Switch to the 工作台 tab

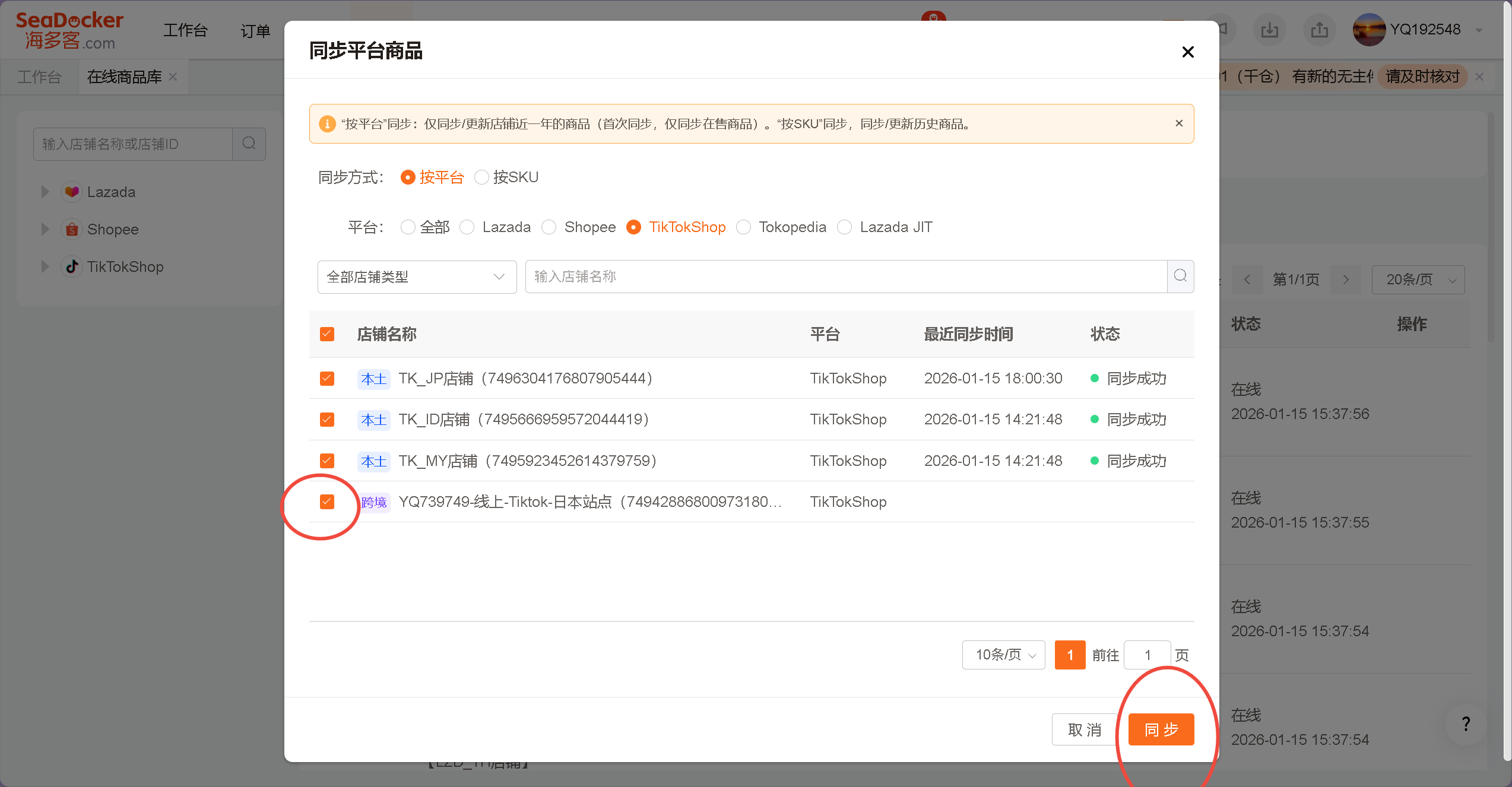coord(39,77)
